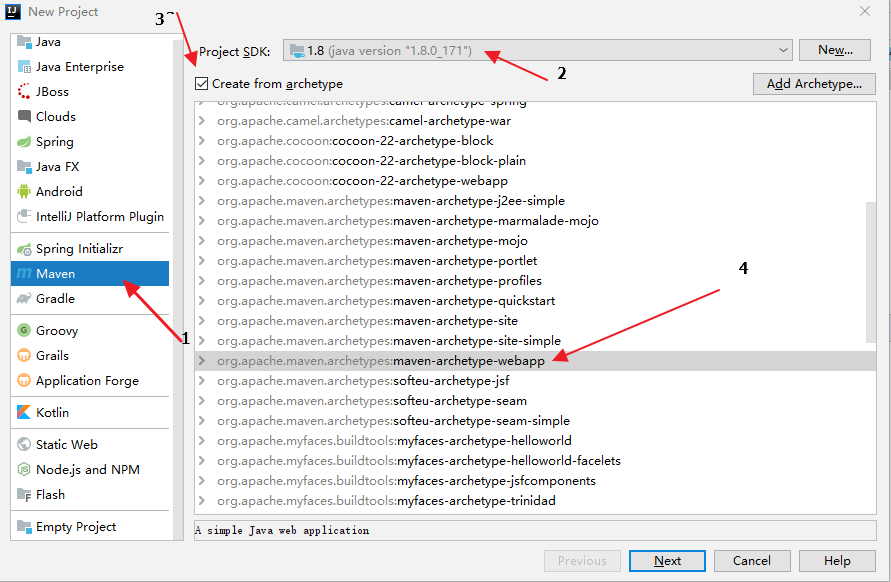The height and width of the screenshot is (582, 891).
Task: Click the disabled Previous button
Action: [x=582, y=560]
